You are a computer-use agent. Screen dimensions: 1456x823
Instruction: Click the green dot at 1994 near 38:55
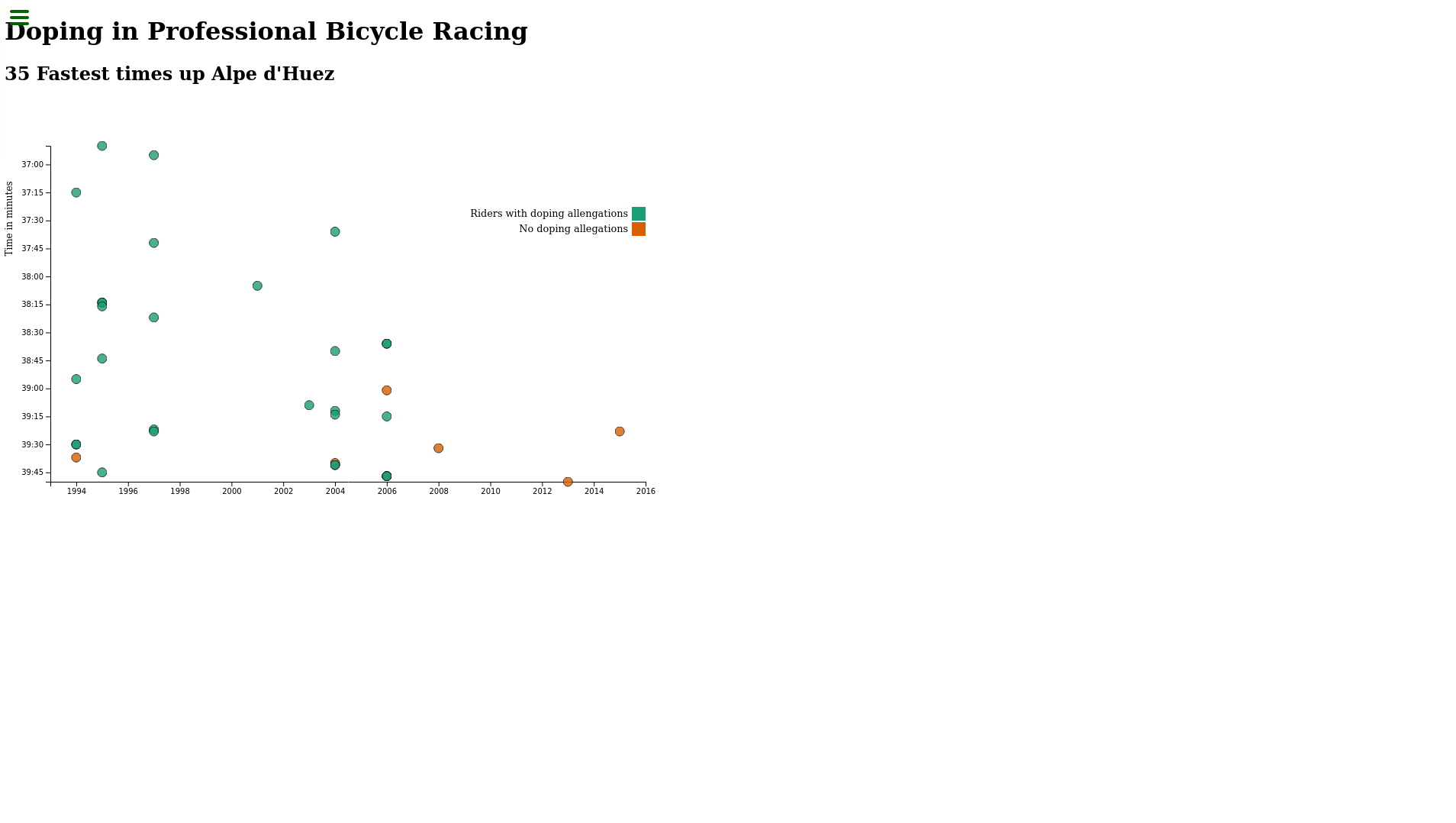(76, 379)
